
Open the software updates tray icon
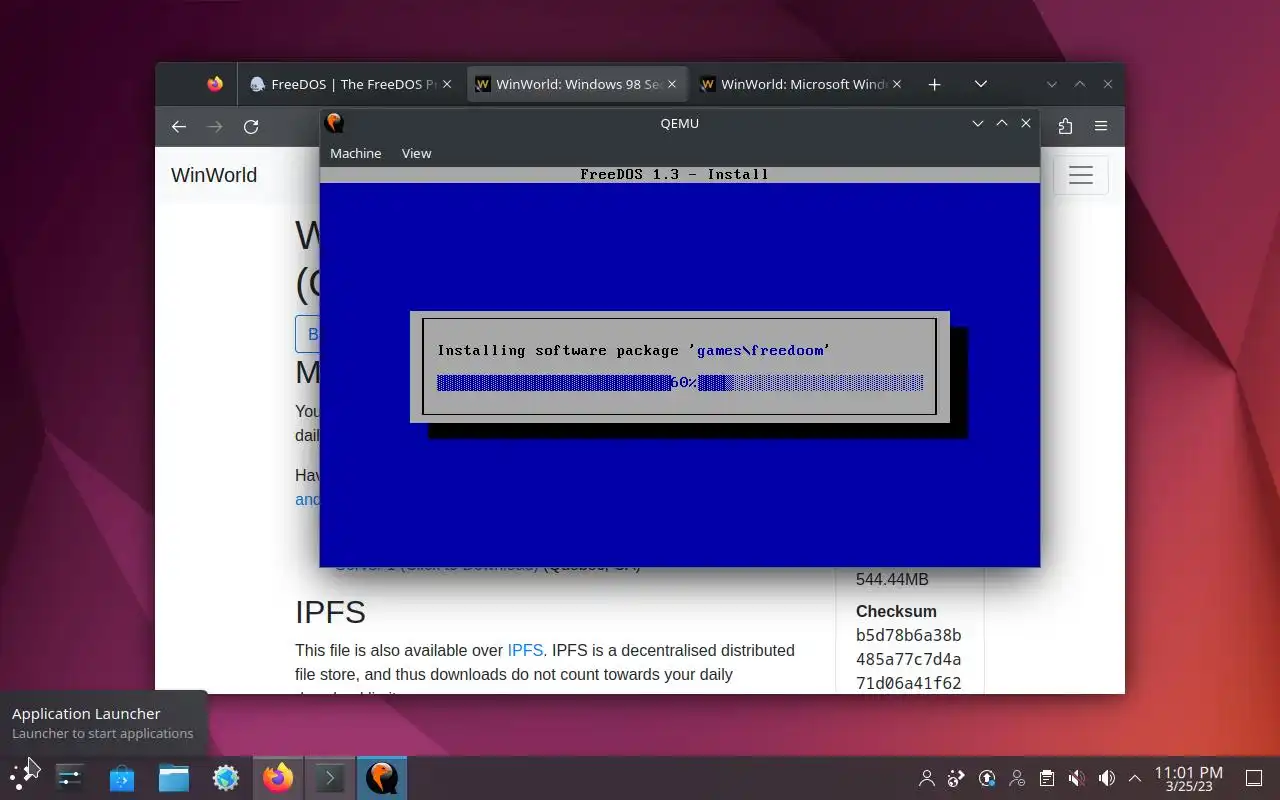(987, 778)
